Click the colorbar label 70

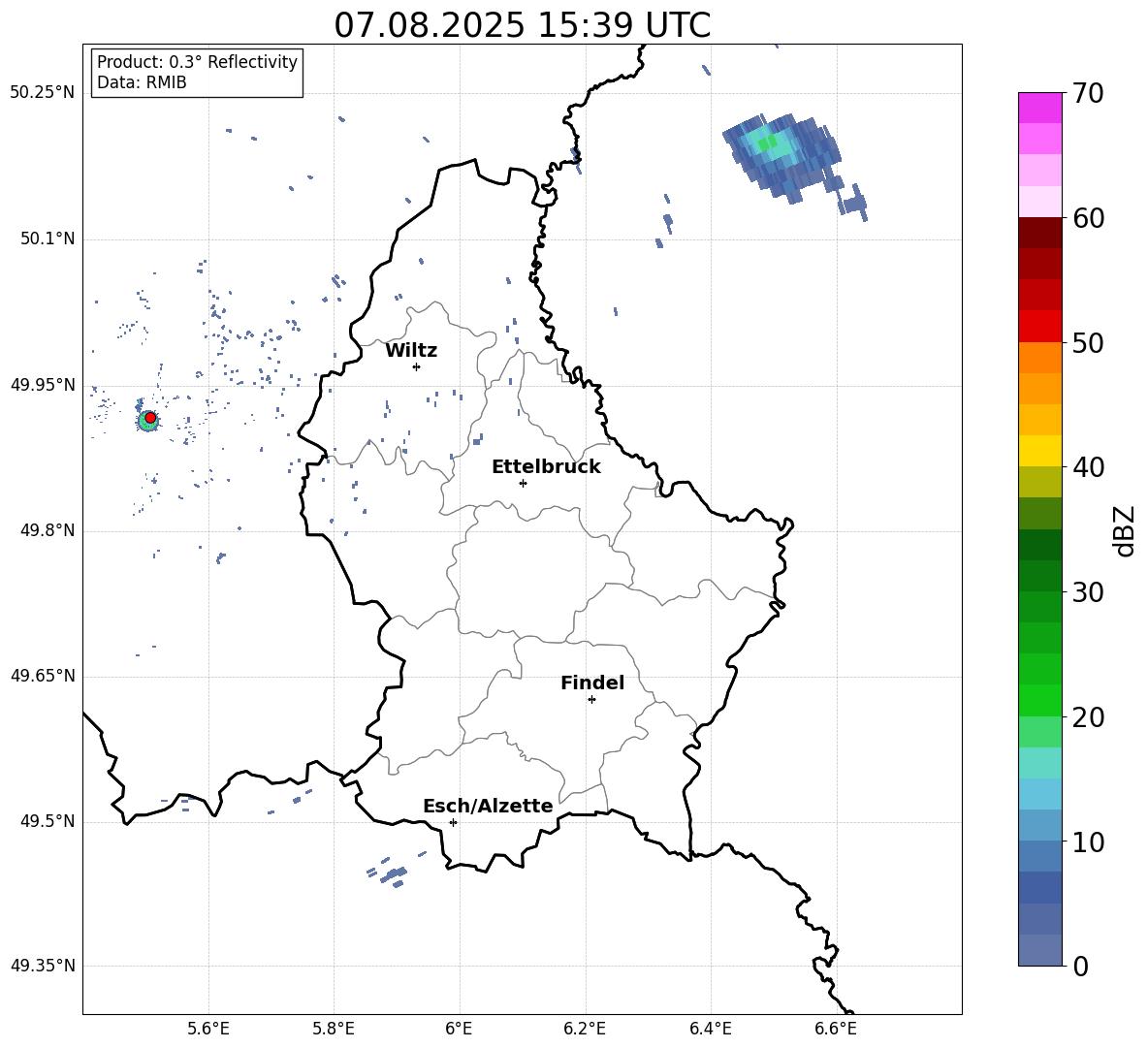tap(1088, 93)
